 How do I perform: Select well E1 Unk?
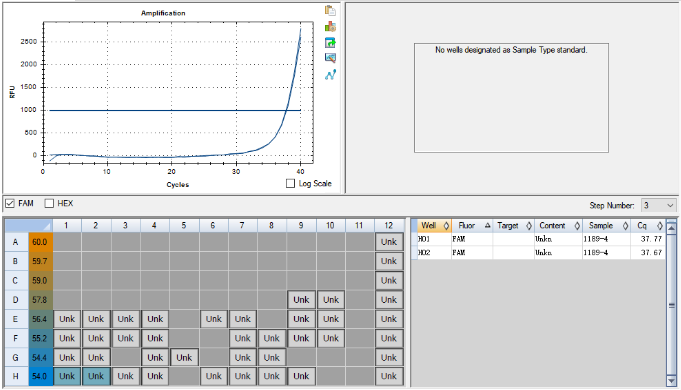coord(67,319)
